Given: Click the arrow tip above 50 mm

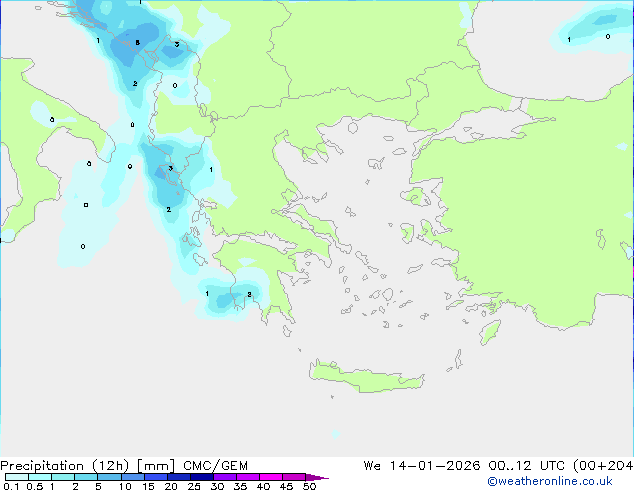Looking at the screenshot, I should click(x=317, y=477).
